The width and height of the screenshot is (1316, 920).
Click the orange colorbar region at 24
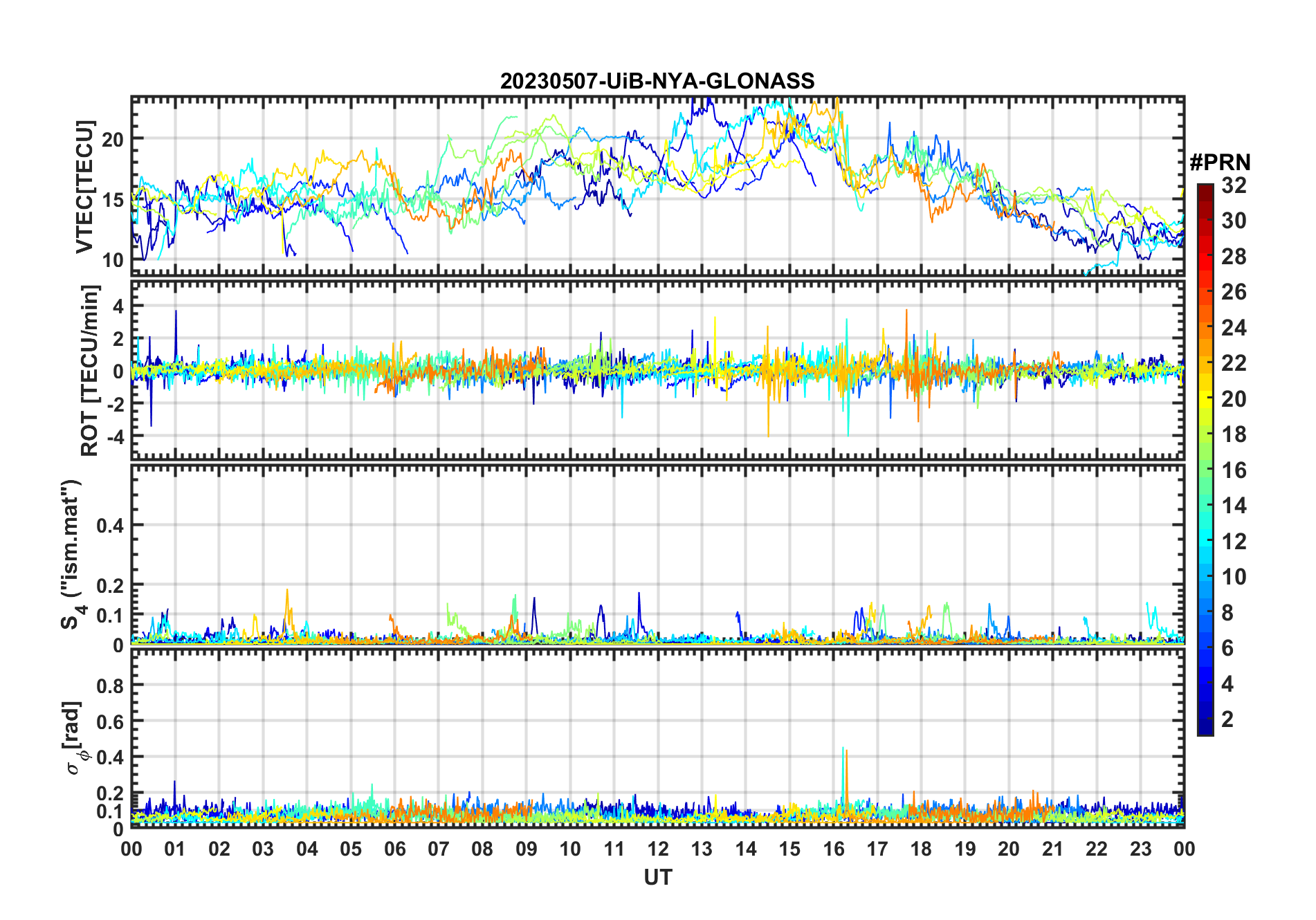(1205, 327)
